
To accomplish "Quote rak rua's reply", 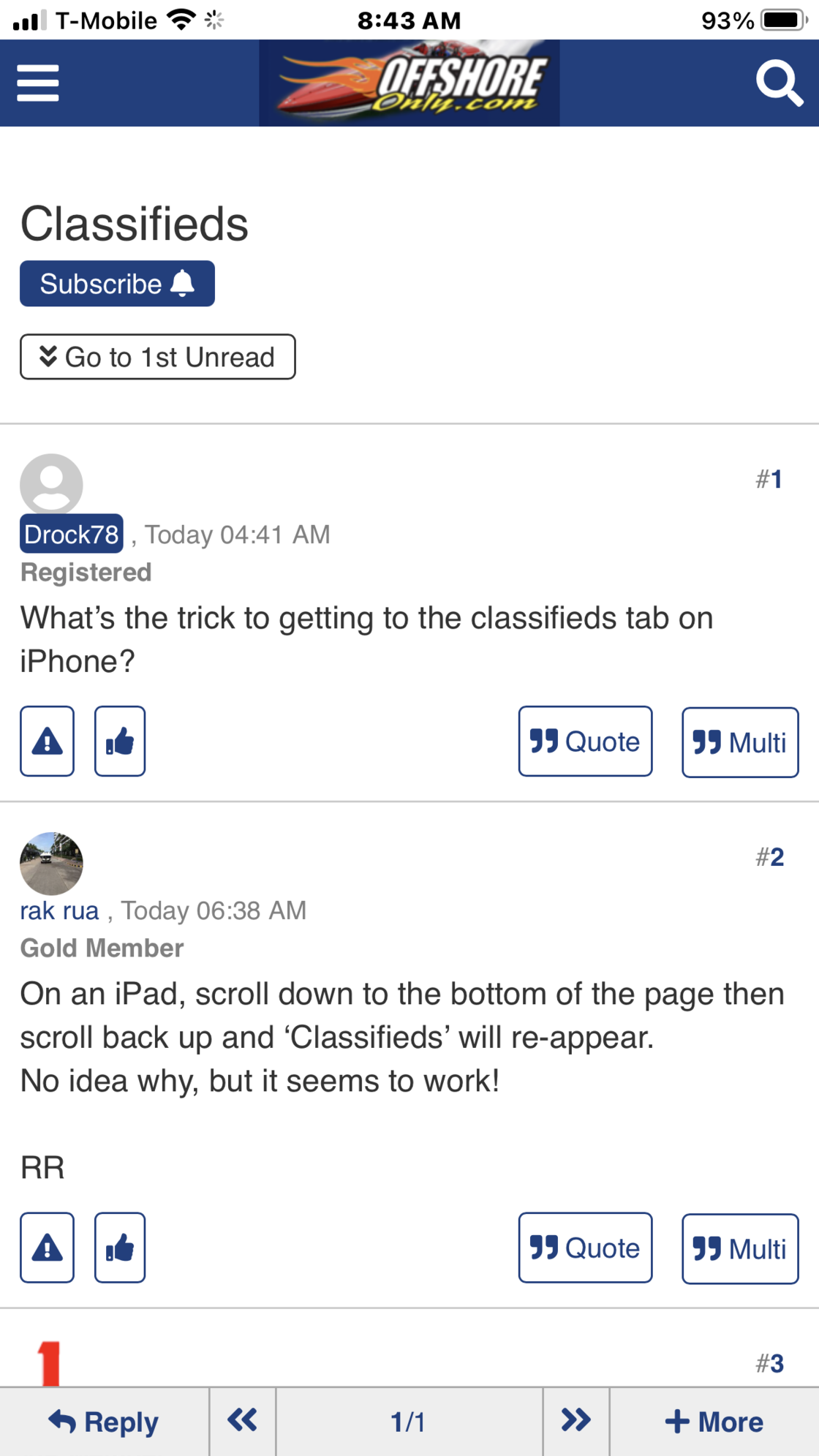I will [x=585, y=1248].
